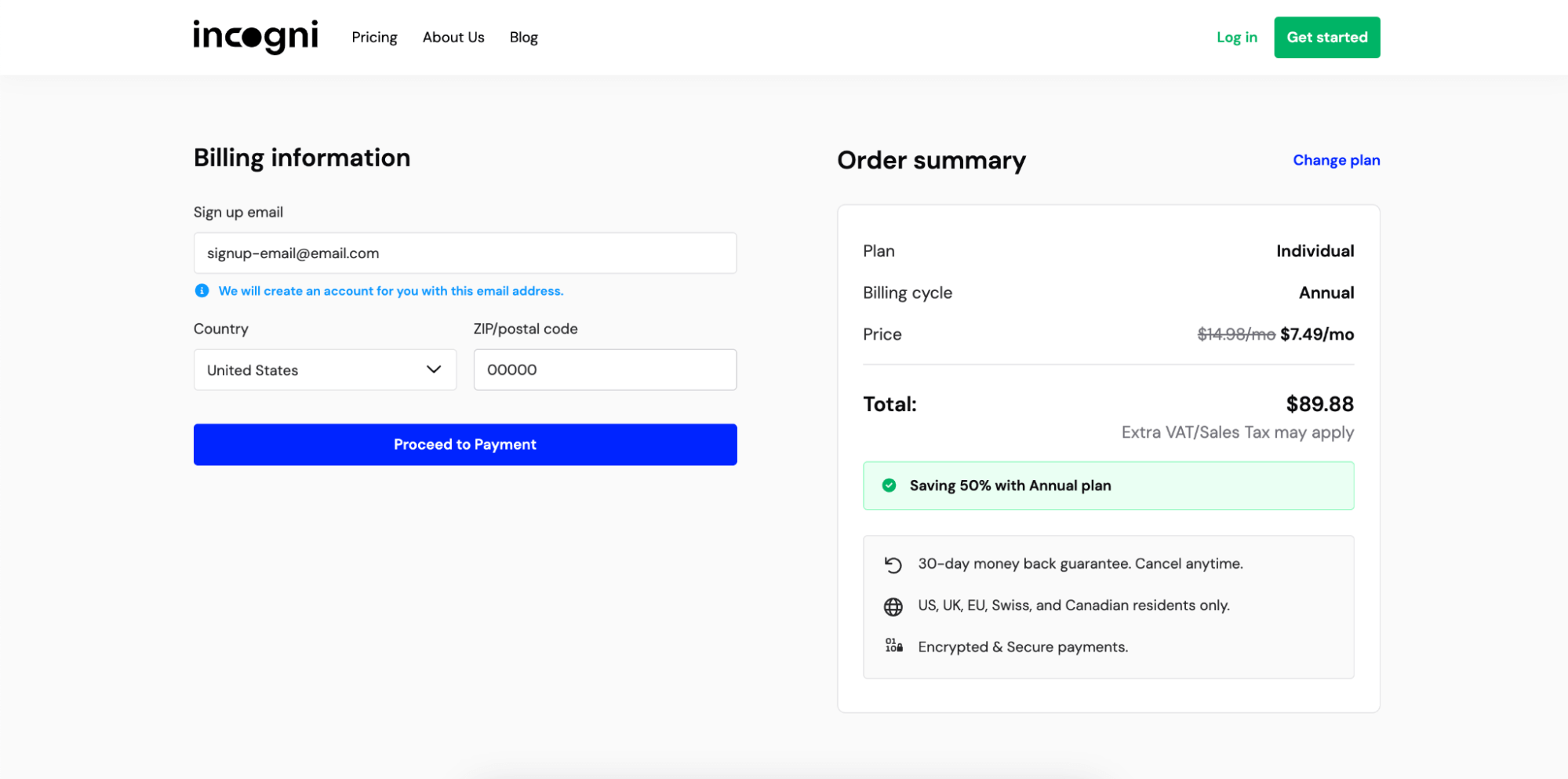Click the Incogni logo
The width and height of the screenshot is (1568, 779).
coord(256,37)
